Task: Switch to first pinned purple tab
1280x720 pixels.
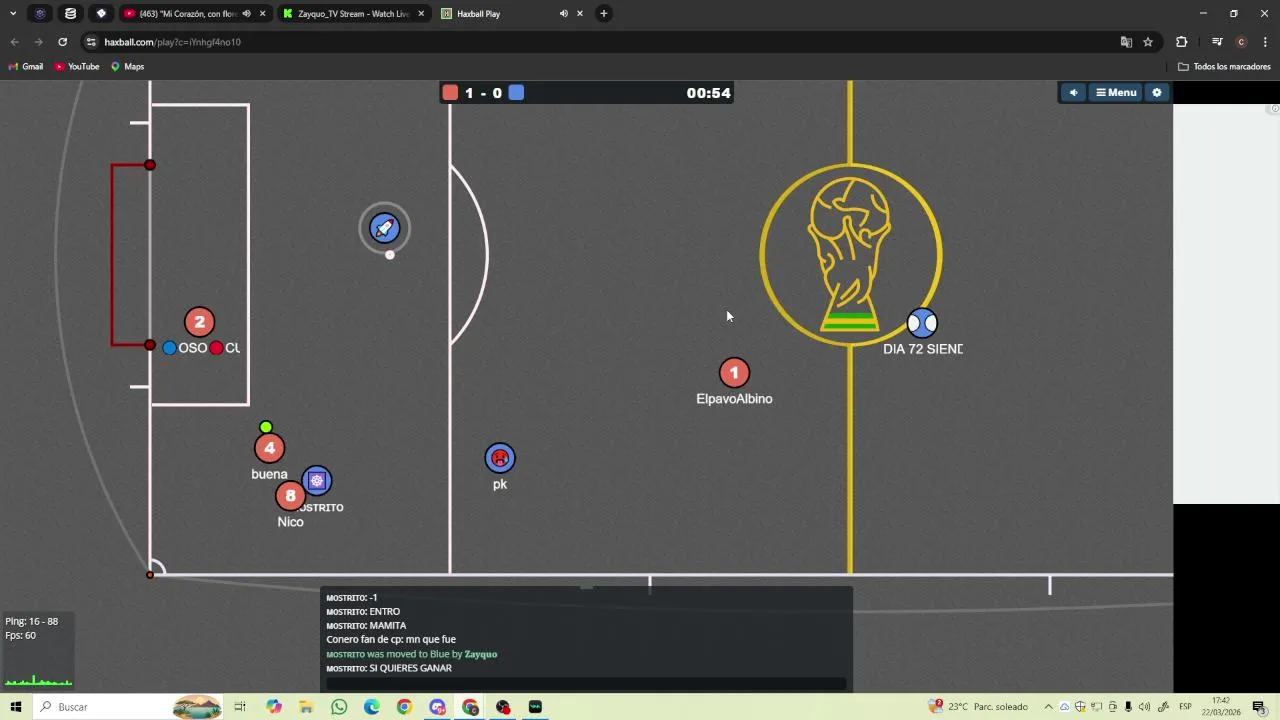Action: point(40,13)
